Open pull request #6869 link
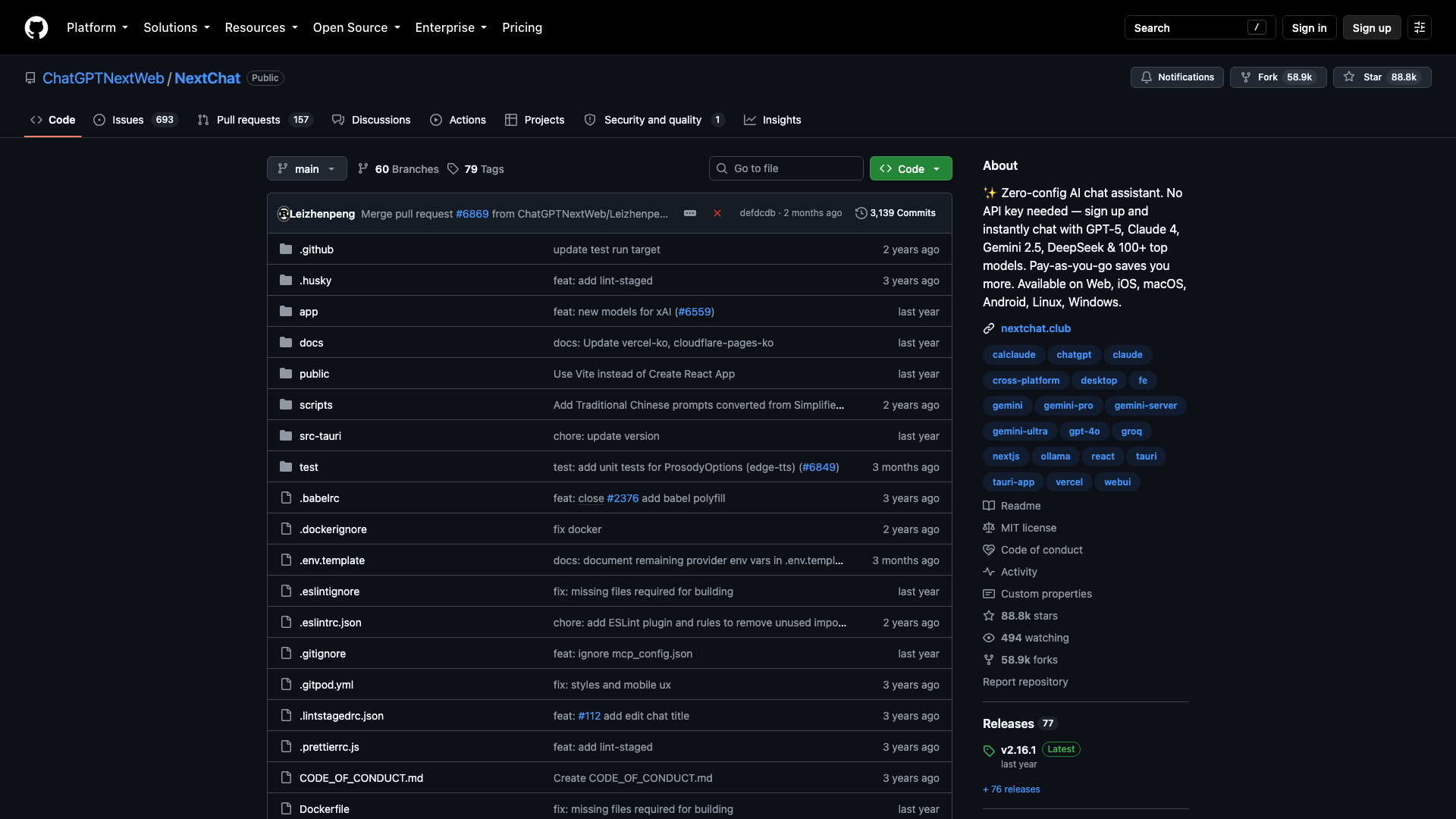1456x819 pixels. click(472, 214)
